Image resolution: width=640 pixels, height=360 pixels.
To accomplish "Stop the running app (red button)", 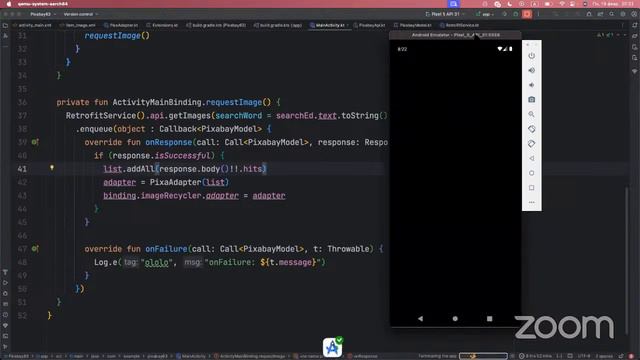I will 527,14.
